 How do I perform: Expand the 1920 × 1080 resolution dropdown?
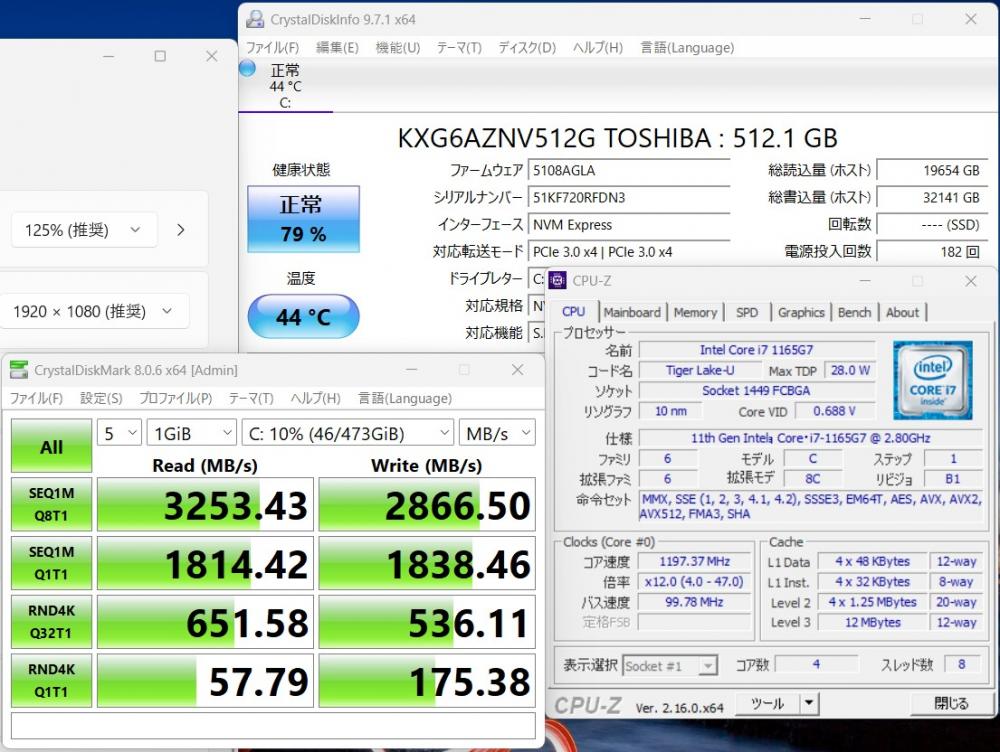tap(94, 311)
